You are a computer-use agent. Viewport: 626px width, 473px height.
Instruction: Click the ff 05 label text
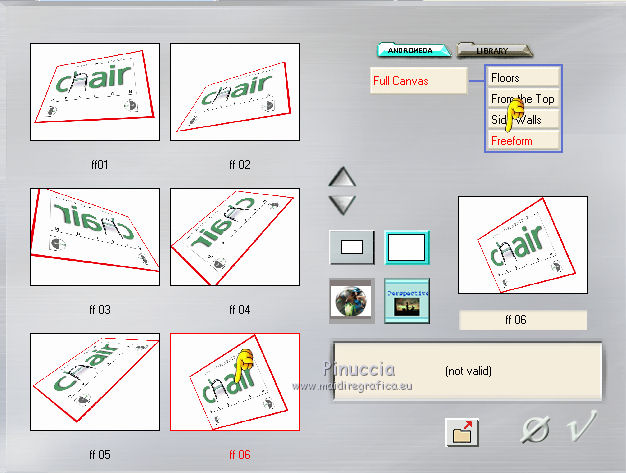tap(99, 455)
